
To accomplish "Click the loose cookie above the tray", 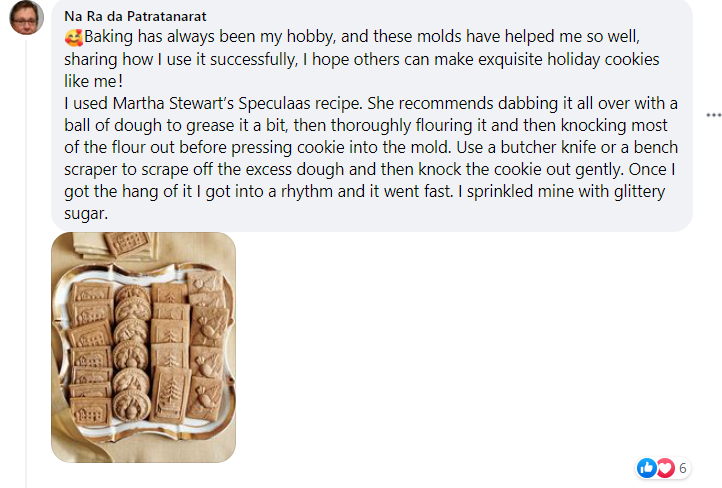I will point(128,245).
